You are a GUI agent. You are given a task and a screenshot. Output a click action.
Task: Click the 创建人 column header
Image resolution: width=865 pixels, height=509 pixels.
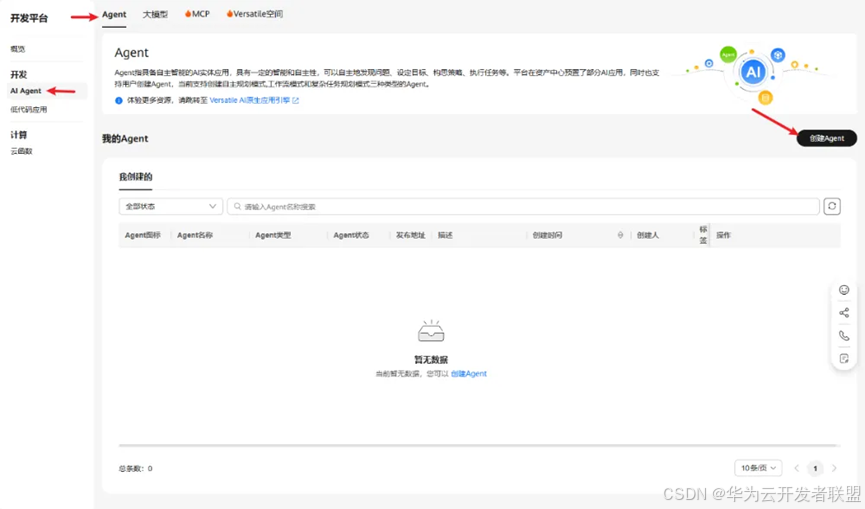[648, 235]
